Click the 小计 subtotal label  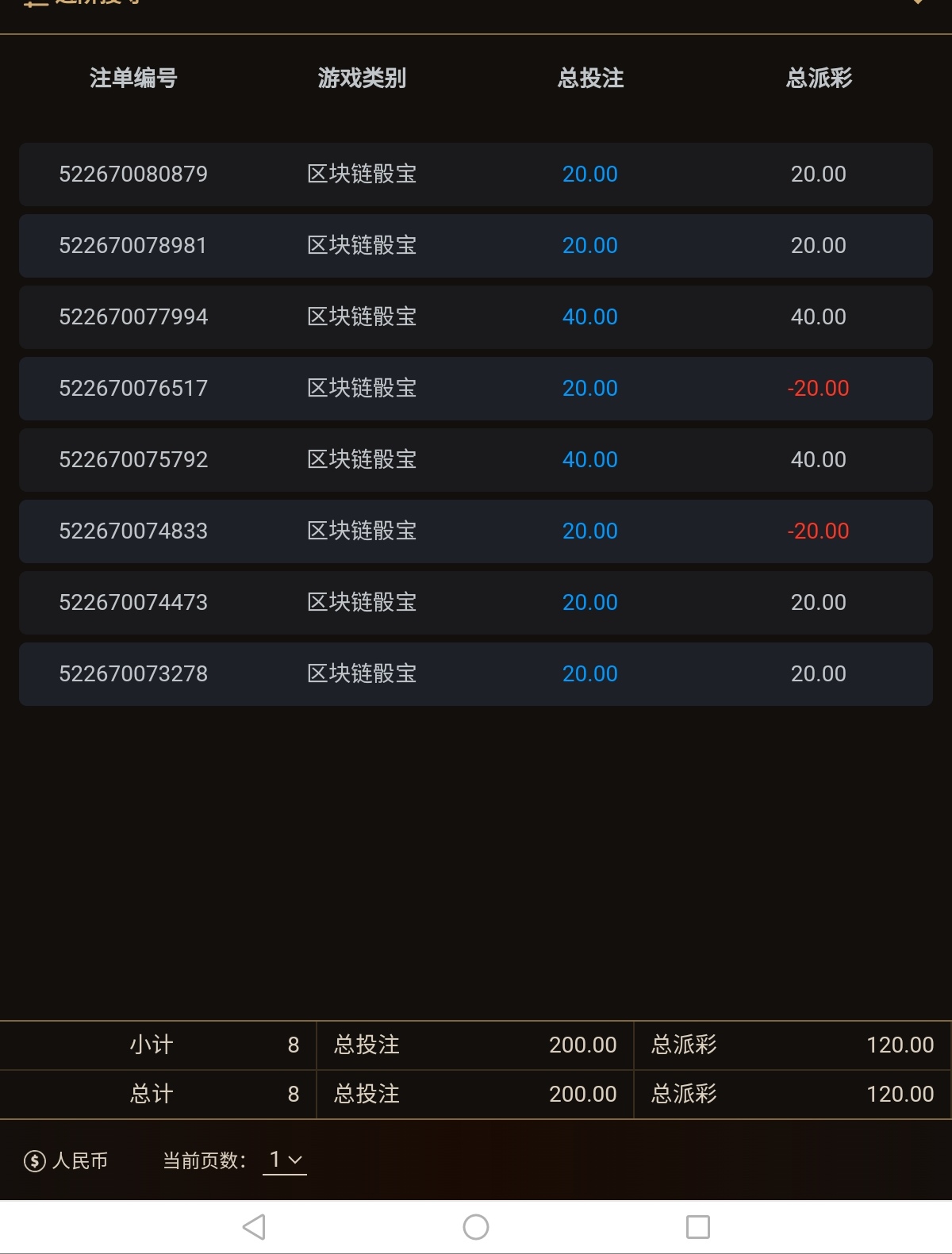pyautogui.click(x=151, y=1045)
